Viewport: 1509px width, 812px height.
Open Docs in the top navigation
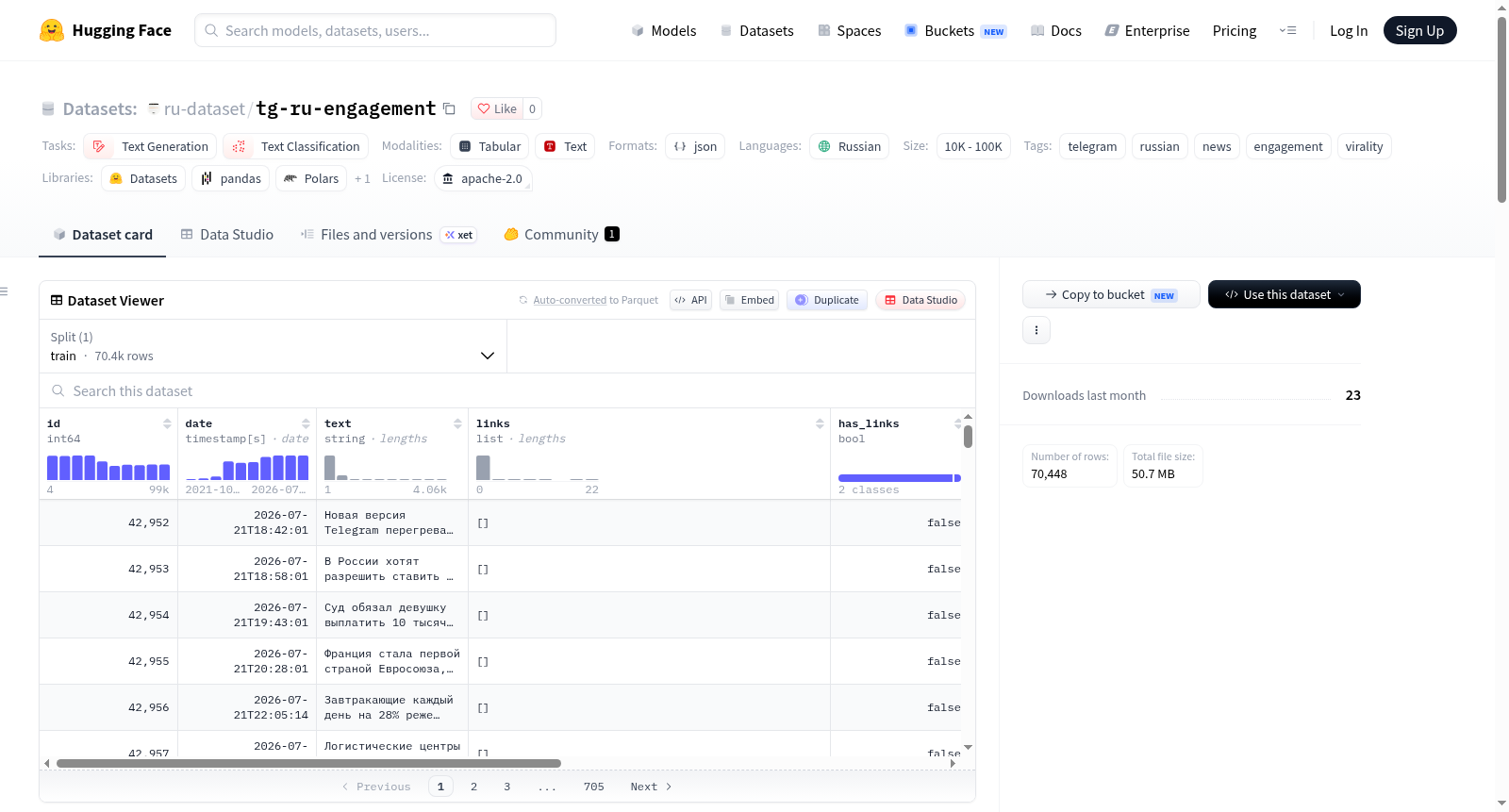[1056, 30]
